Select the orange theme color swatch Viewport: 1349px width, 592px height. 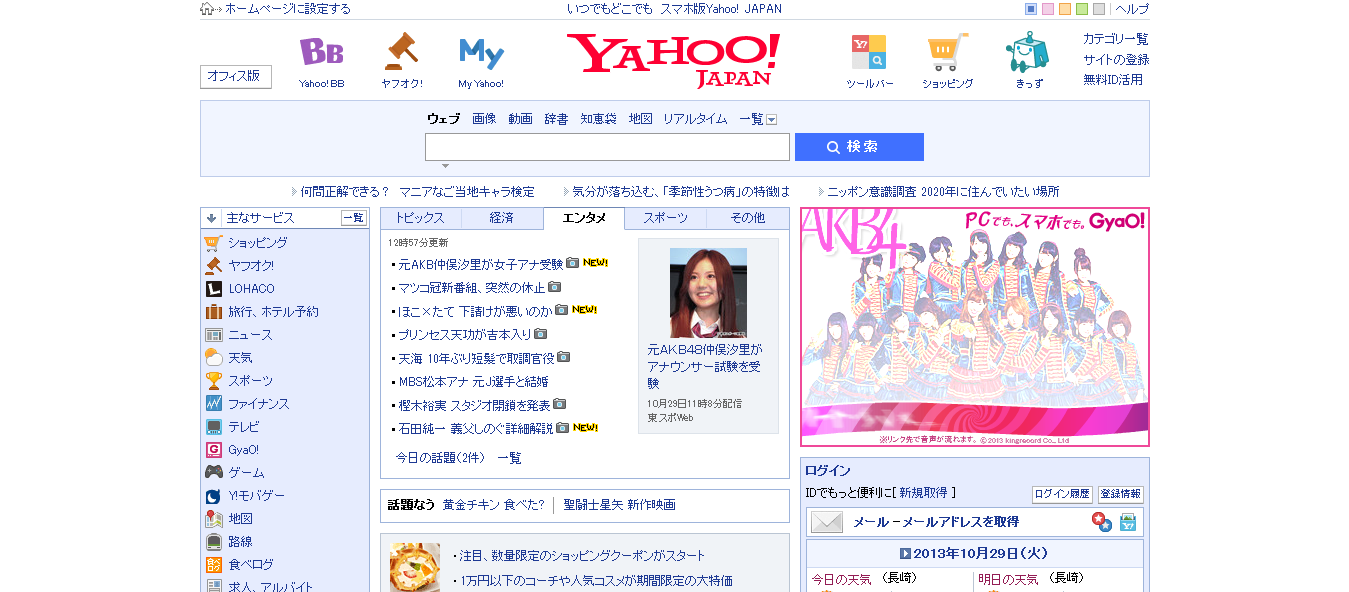point(1065,9)
